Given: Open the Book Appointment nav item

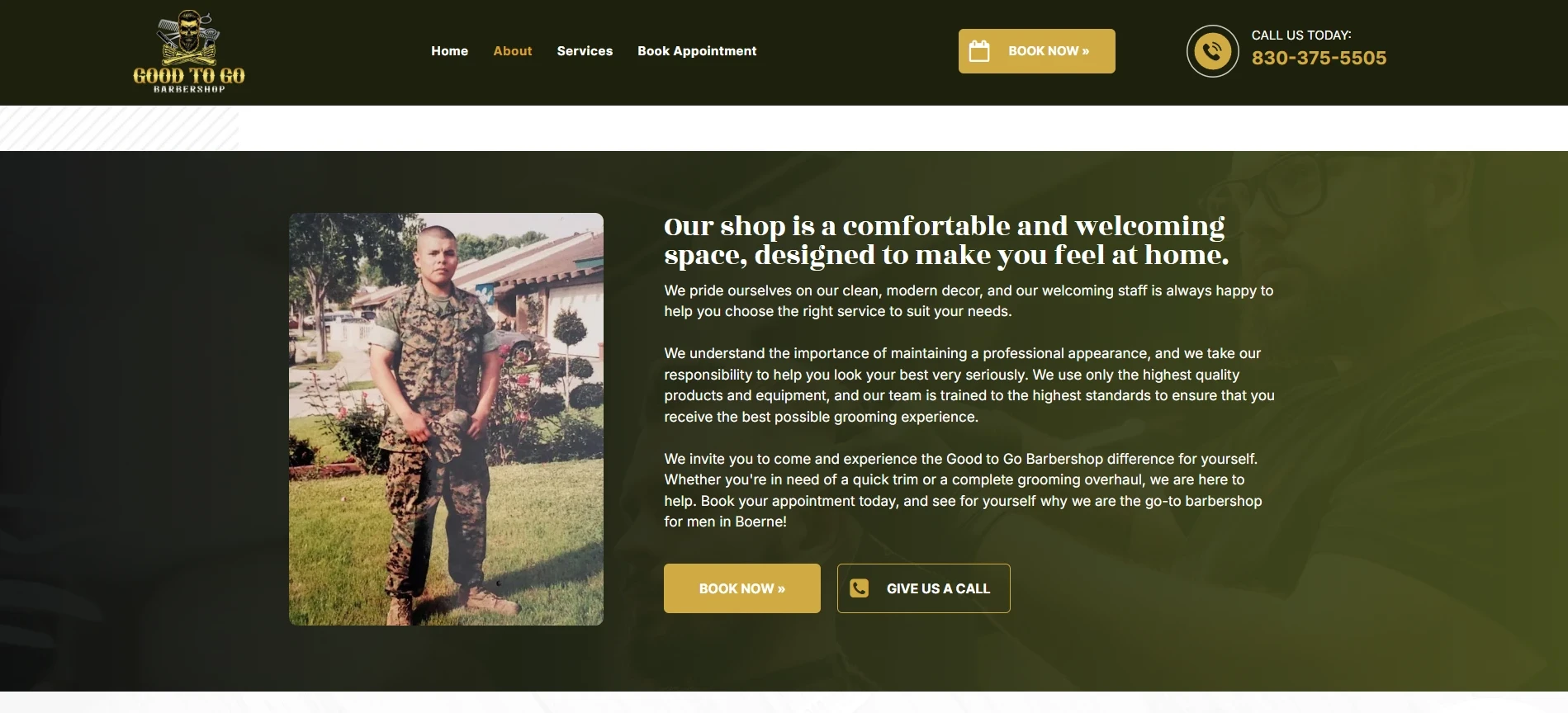Looking at the screenshot, I should click(x=697, y=51).
